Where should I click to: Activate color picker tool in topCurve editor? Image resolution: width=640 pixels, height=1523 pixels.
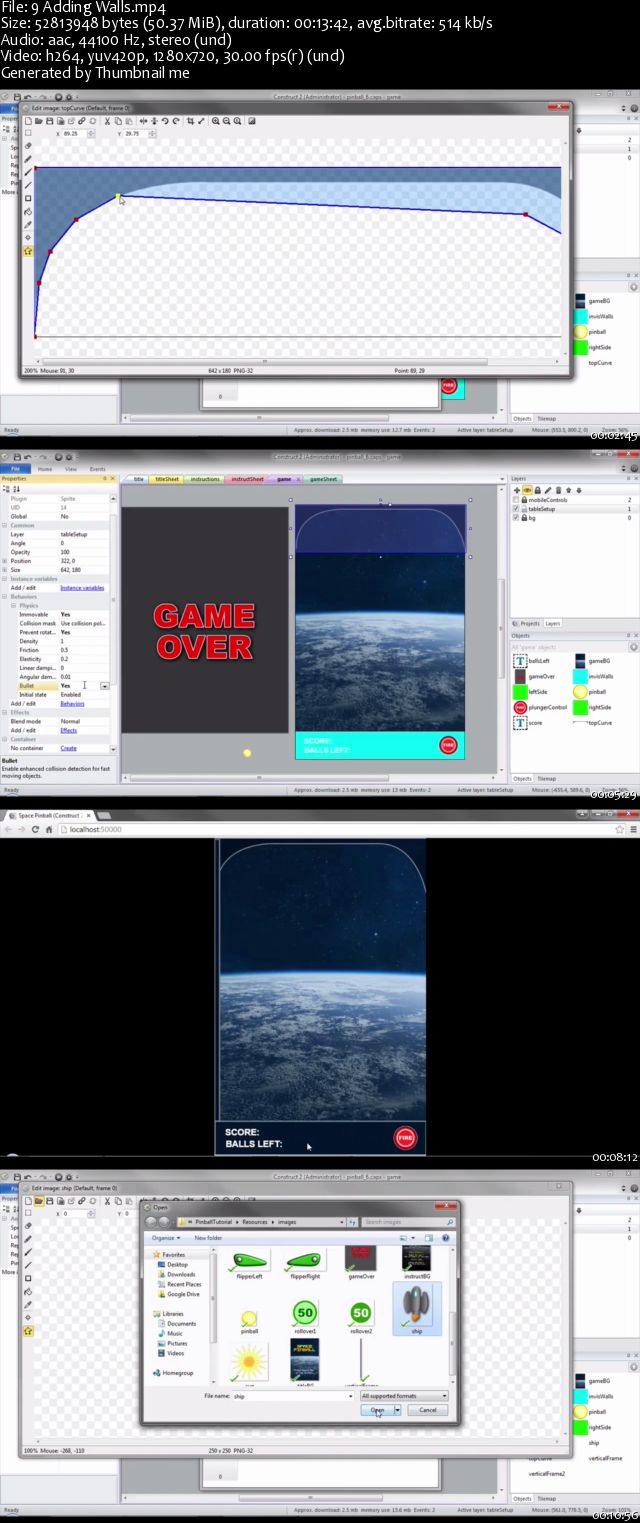point(28,224)
